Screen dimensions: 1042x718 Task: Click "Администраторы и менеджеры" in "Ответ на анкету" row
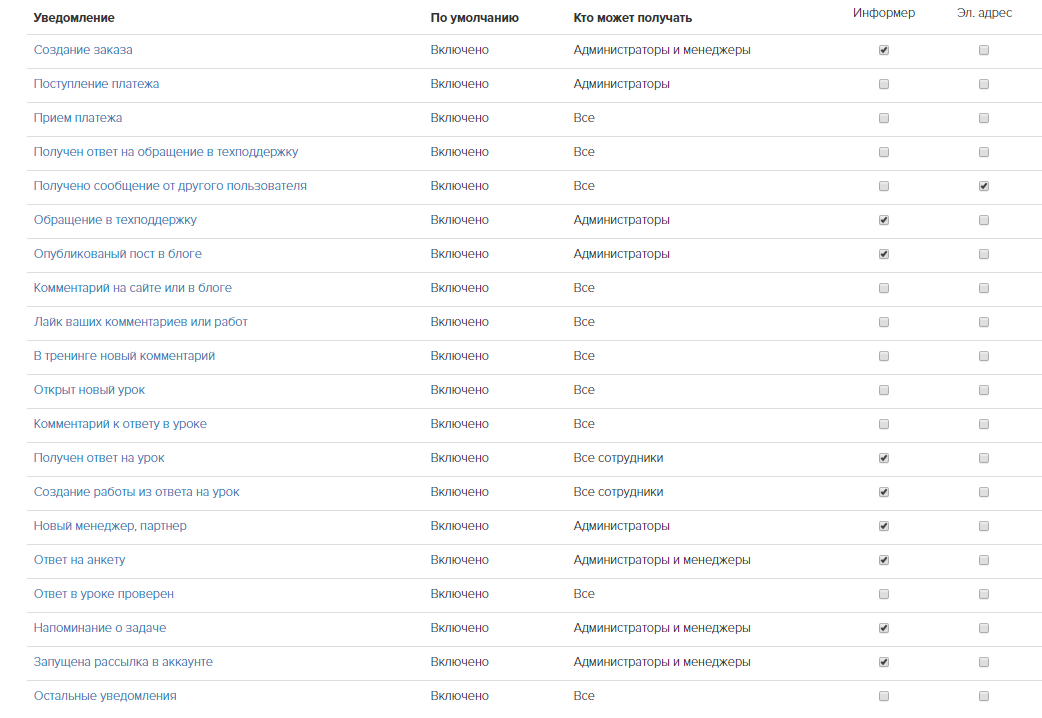tap(662, 559)
